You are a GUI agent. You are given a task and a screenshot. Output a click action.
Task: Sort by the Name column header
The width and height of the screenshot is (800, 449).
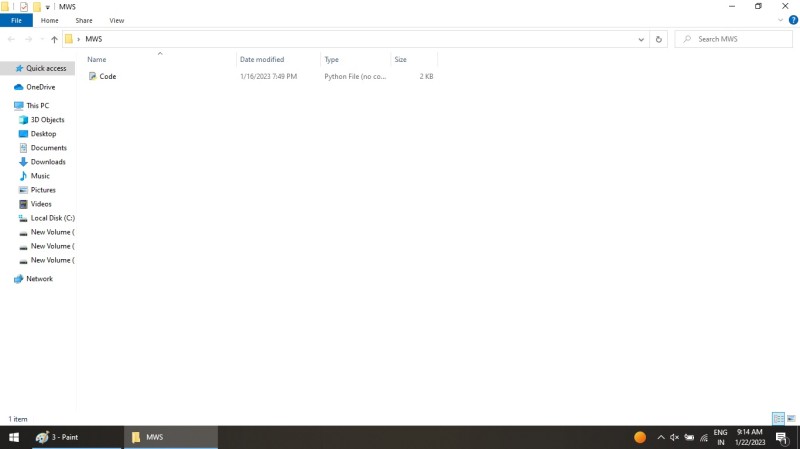pyautogui.click(x=159, y=59)
